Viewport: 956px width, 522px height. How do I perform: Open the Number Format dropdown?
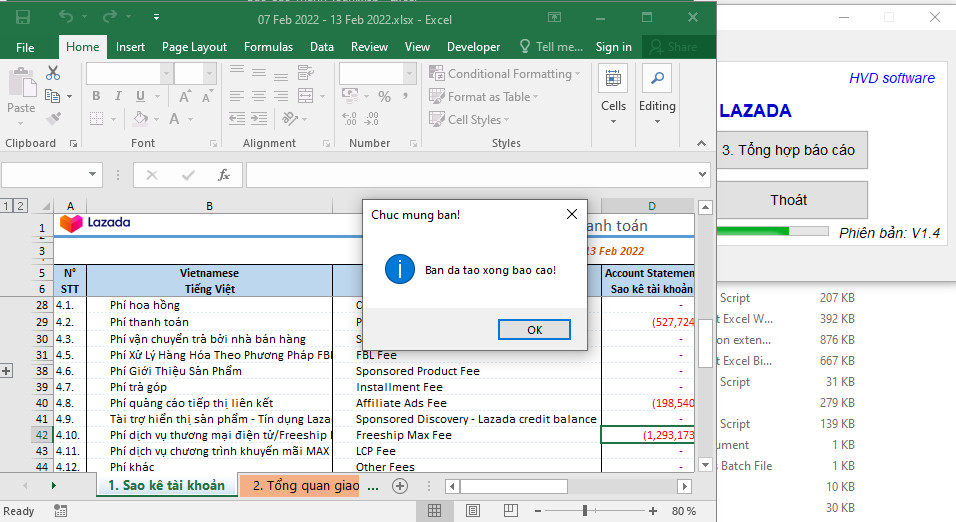coord(410,74)
